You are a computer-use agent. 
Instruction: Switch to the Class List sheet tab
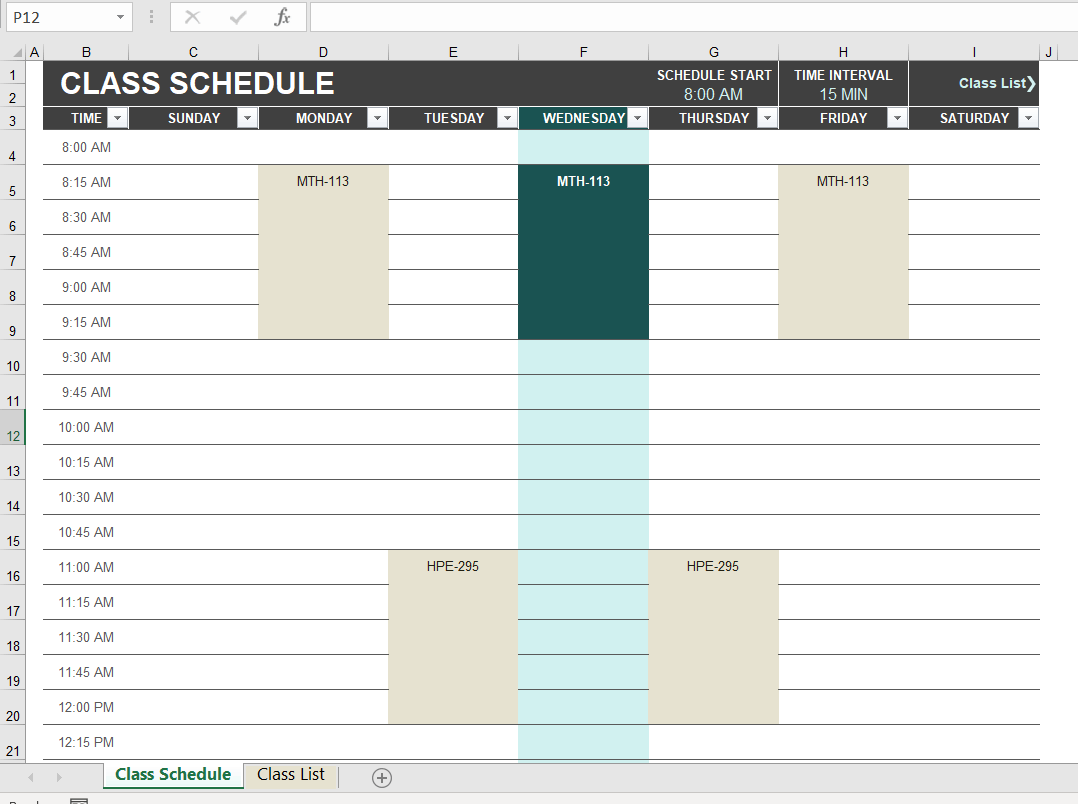click(x=290, y=775)
